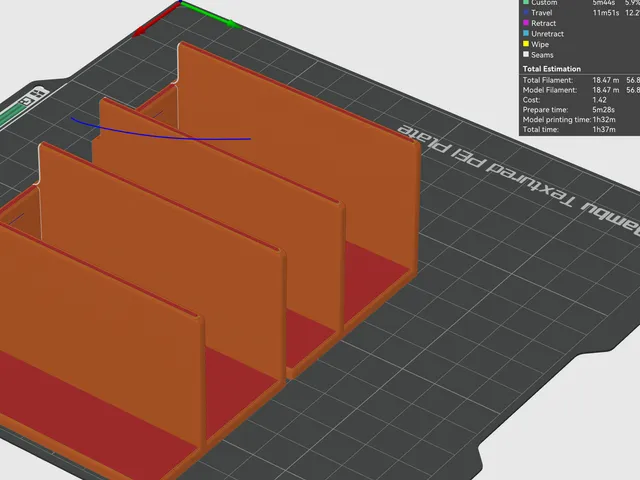
Task: Click the Cost value 1.42
Action: (x=599, y=100)
